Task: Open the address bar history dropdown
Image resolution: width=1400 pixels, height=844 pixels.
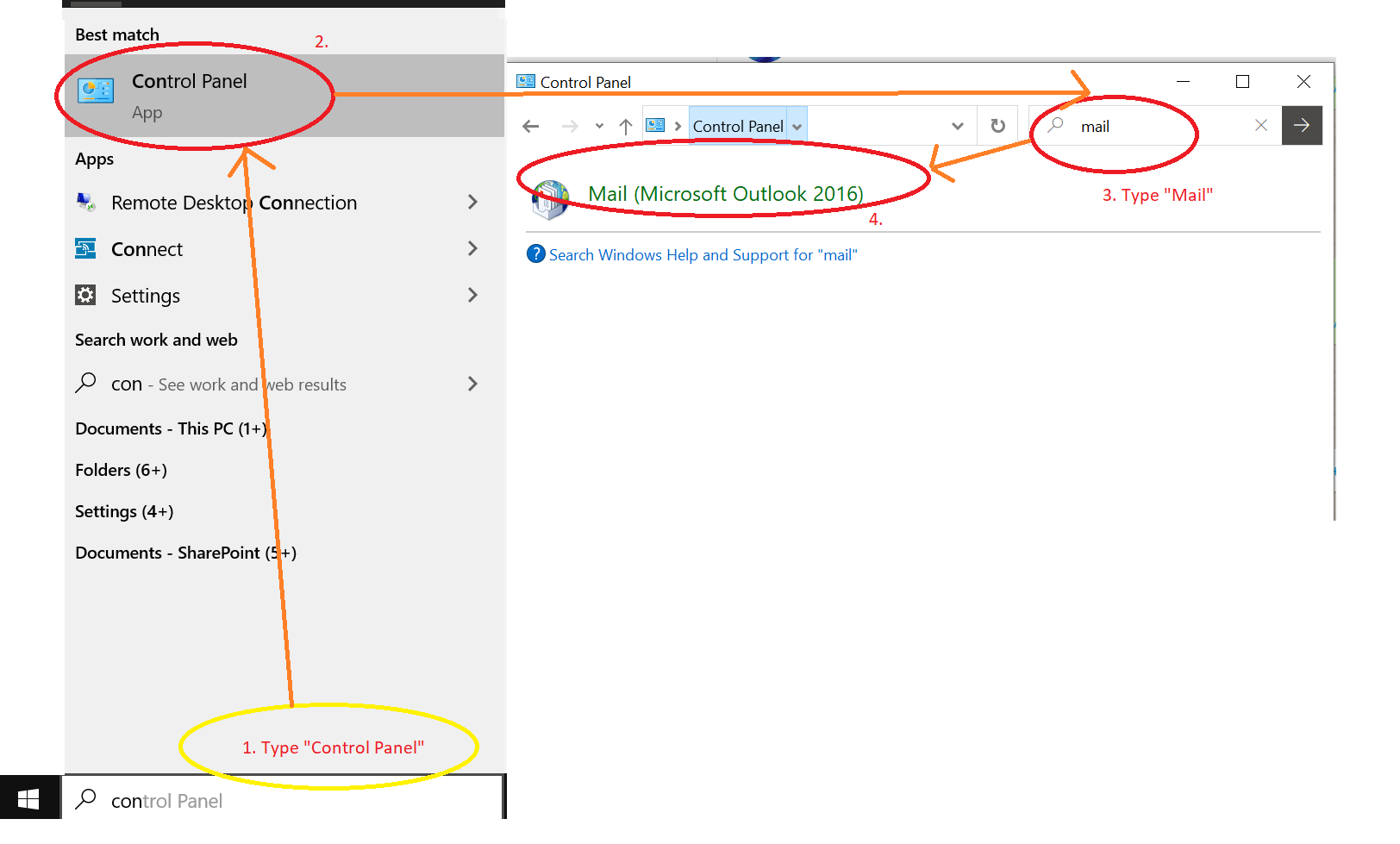Action: coord(958,126)
